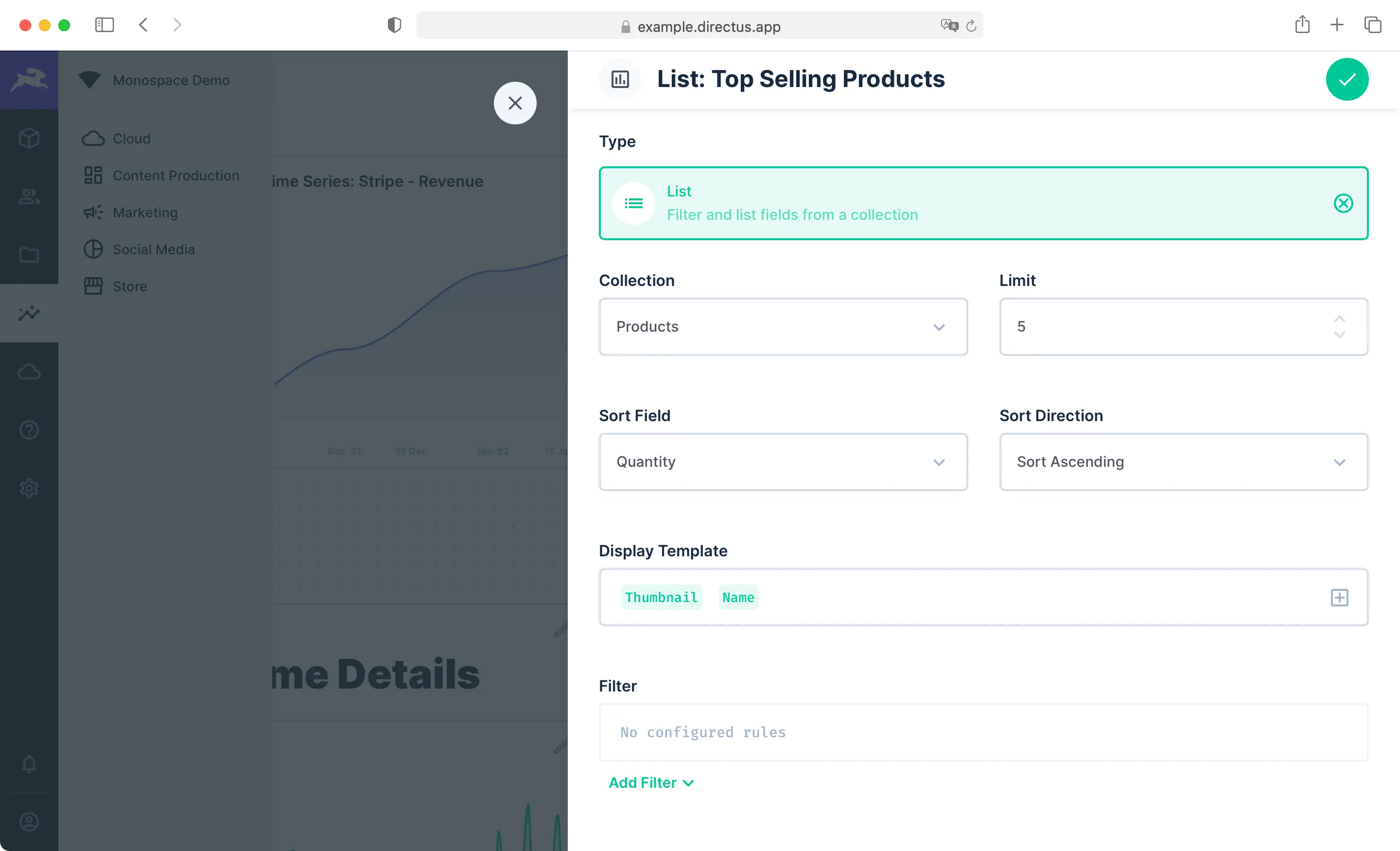Open the Directus Cloud sidebar icon

pyautogui.click(x=29, y=372)
